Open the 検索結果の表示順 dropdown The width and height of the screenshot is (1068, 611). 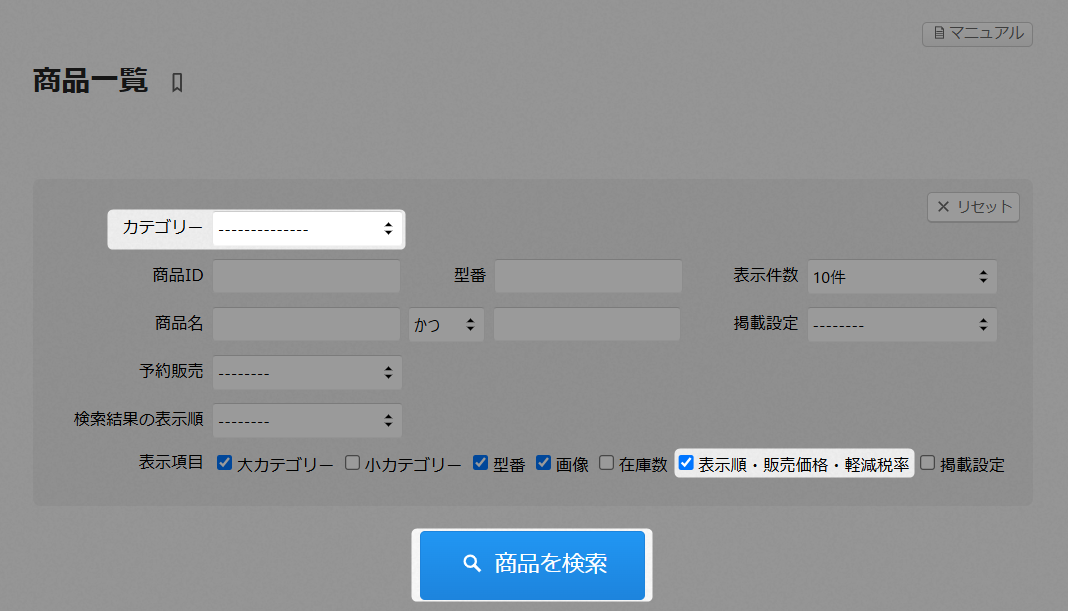point(306,421)
